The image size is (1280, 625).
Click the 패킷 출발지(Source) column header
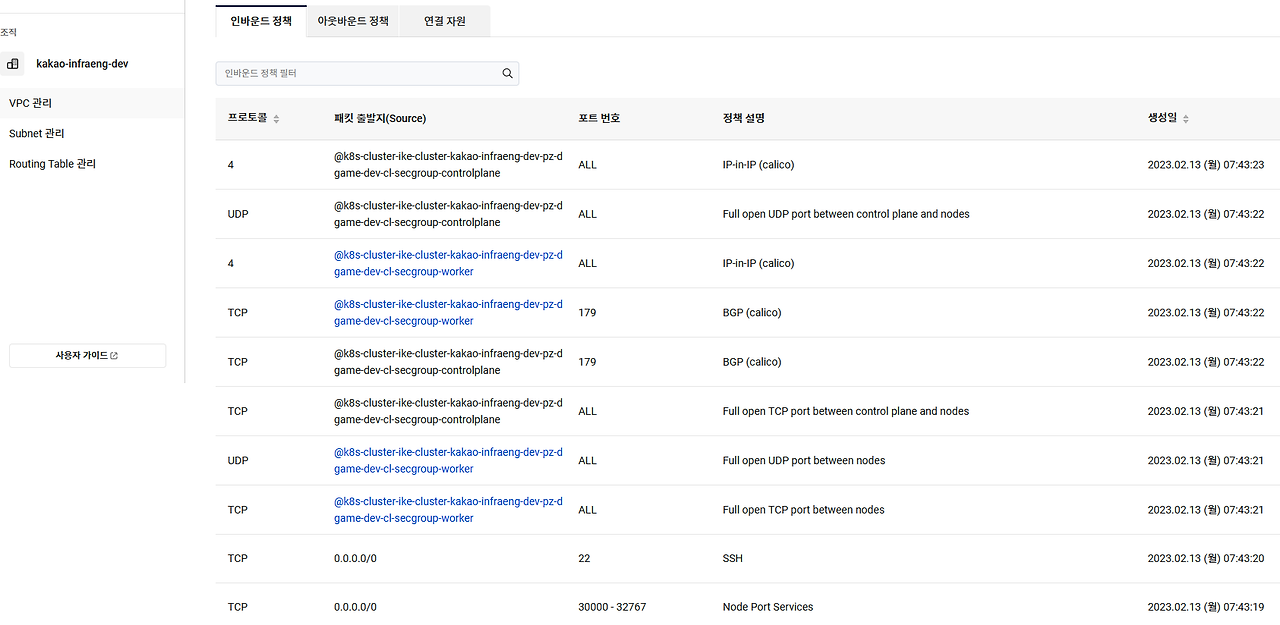[380, 118]
